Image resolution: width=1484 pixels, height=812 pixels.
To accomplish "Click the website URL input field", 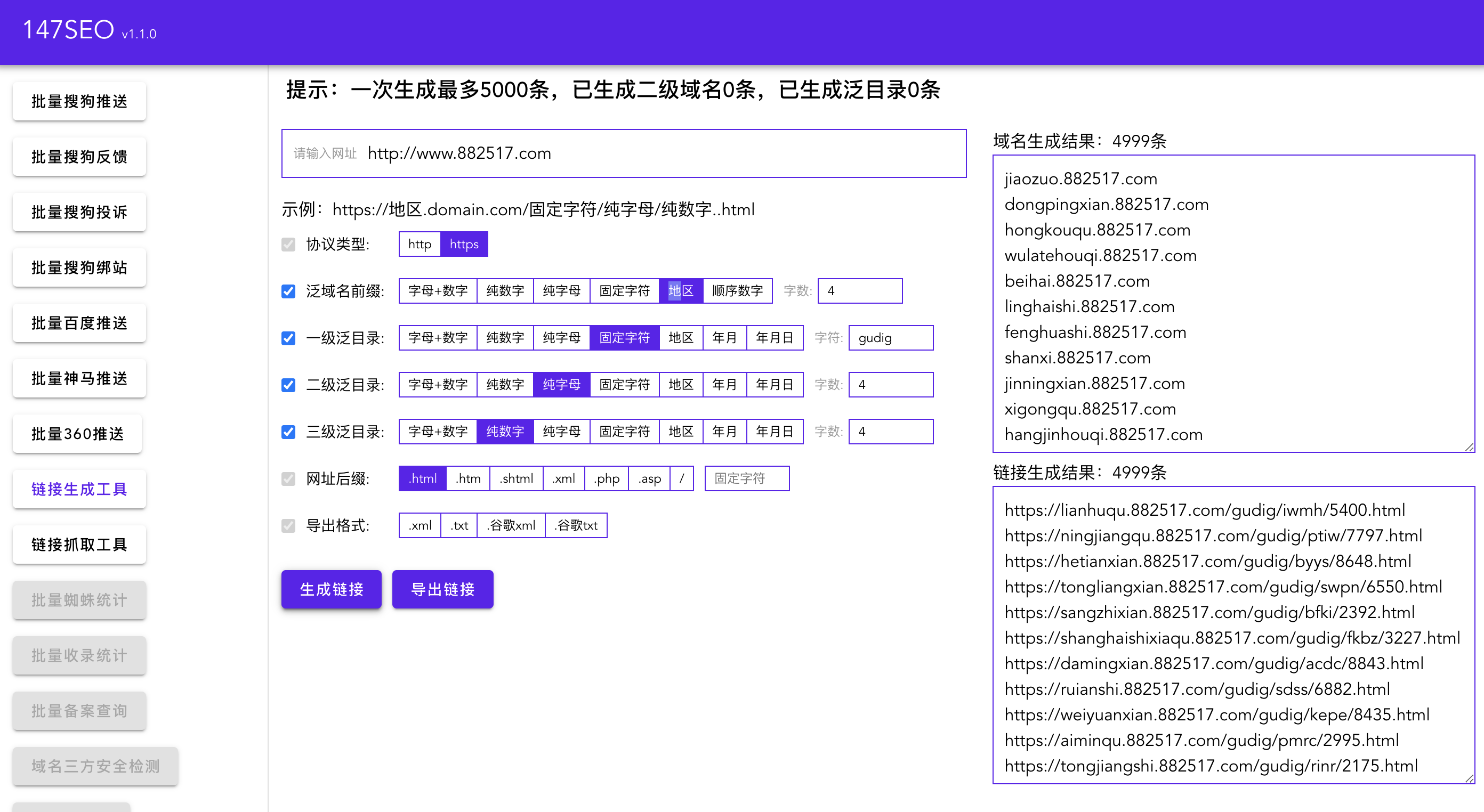I will tap(622, 153).
